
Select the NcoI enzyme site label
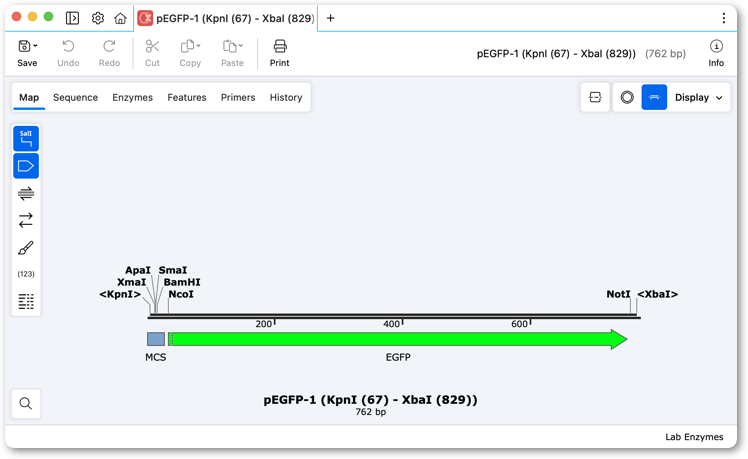coord(181,294)
